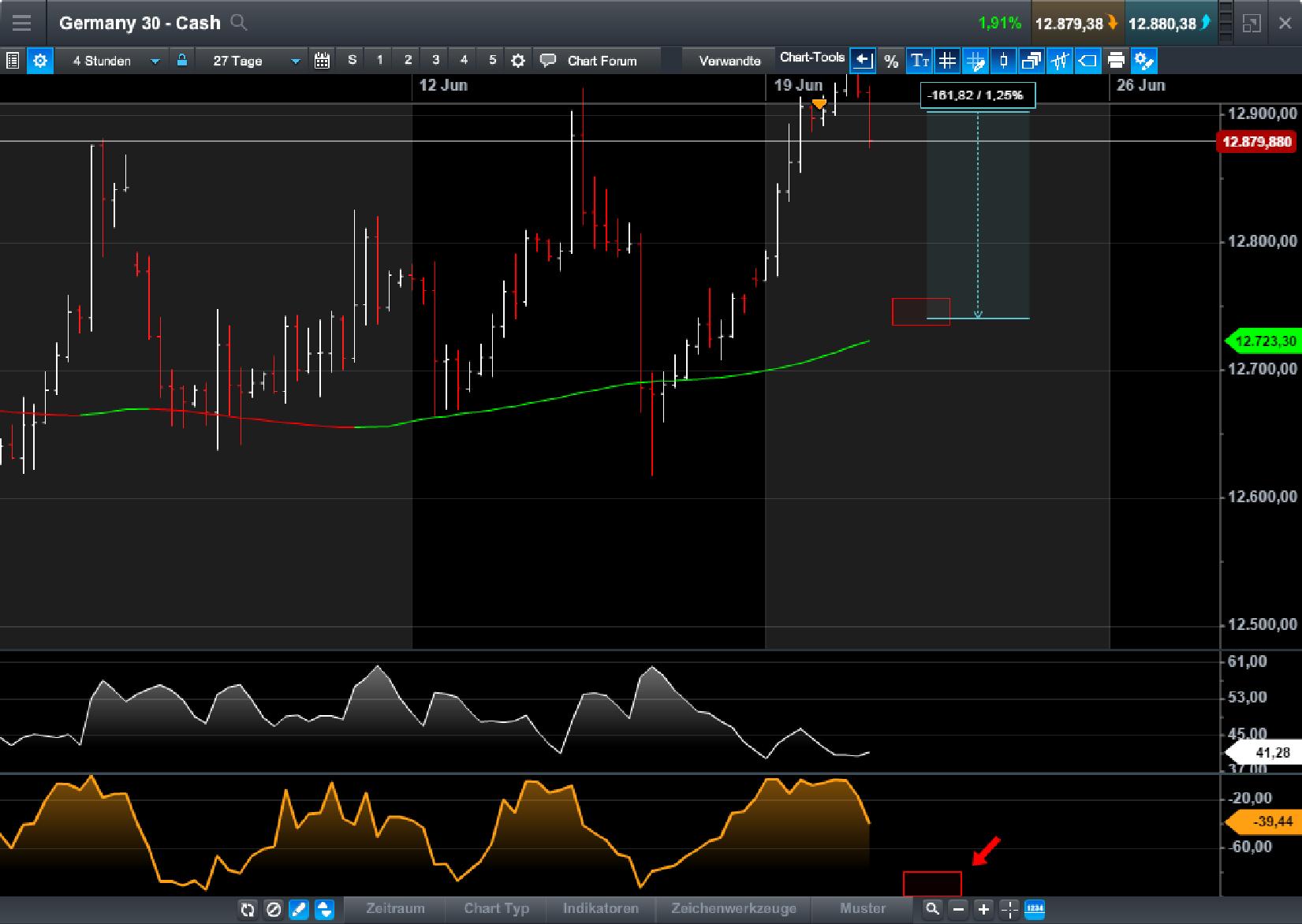Toggle the chart grid display
This screenshot has width=1302, height=924.
pos(947,60)
